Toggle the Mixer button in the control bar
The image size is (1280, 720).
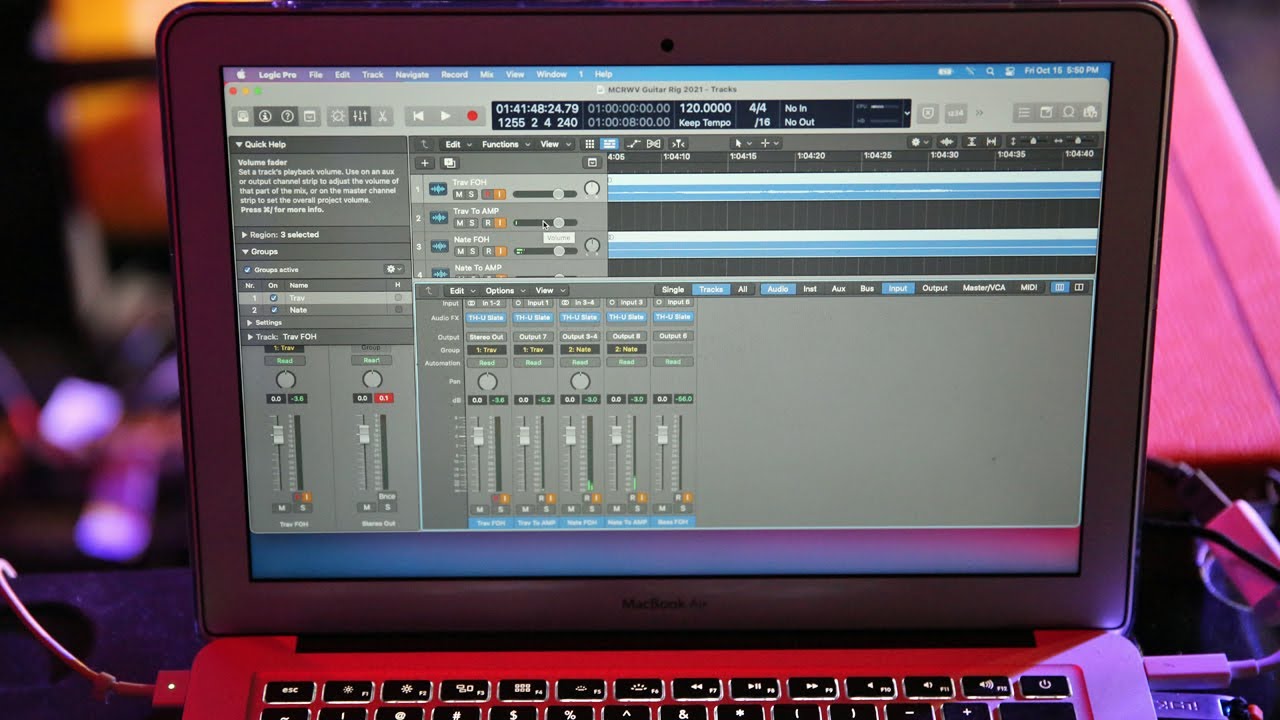click(x=360, y=116)
